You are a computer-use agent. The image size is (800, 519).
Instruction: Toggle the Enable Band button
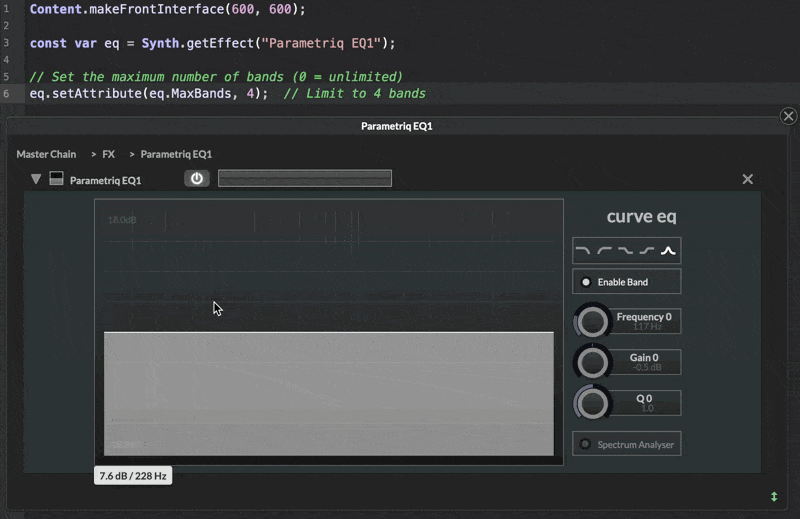[626, 282]
